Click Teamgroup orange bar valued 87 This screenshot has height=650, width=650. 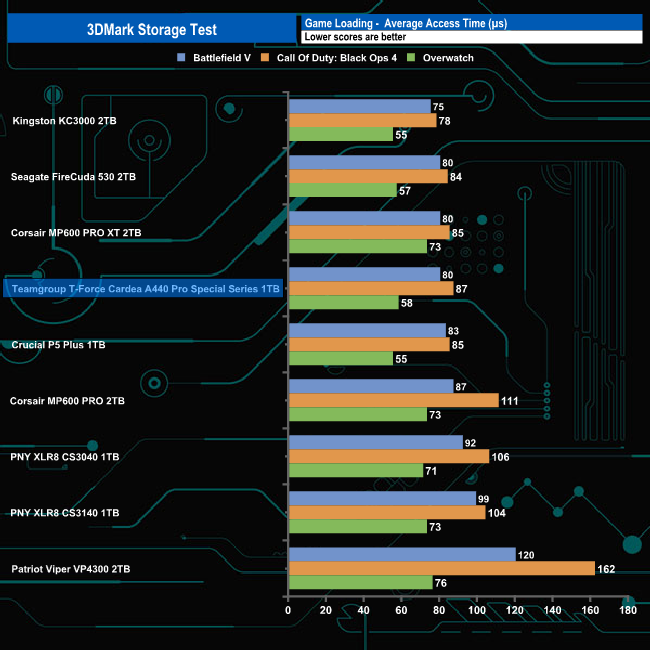click(x=371, y=289)
